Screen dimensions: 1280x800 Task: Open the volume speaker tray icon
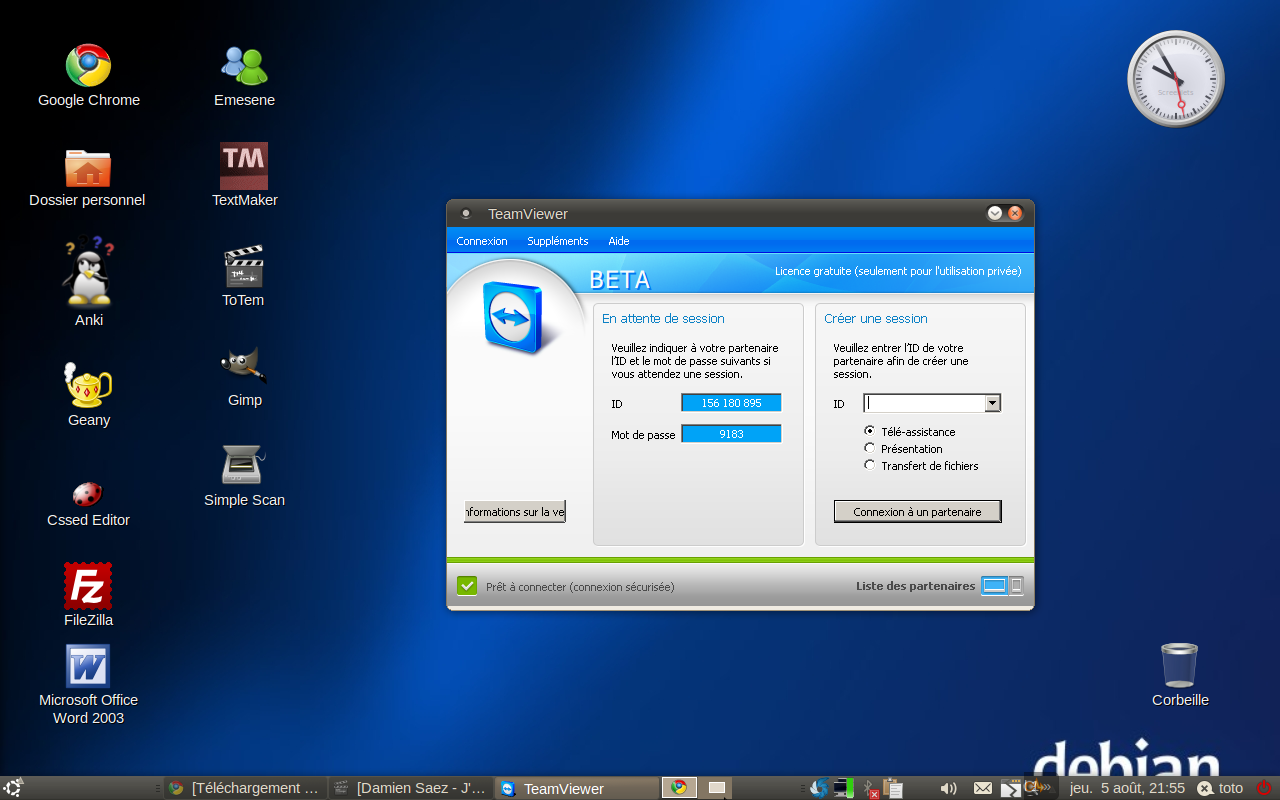948,788
